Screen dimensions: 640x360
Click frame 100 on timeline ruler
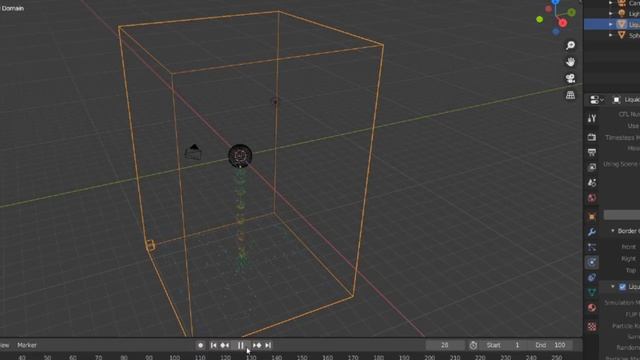[175, 358]
